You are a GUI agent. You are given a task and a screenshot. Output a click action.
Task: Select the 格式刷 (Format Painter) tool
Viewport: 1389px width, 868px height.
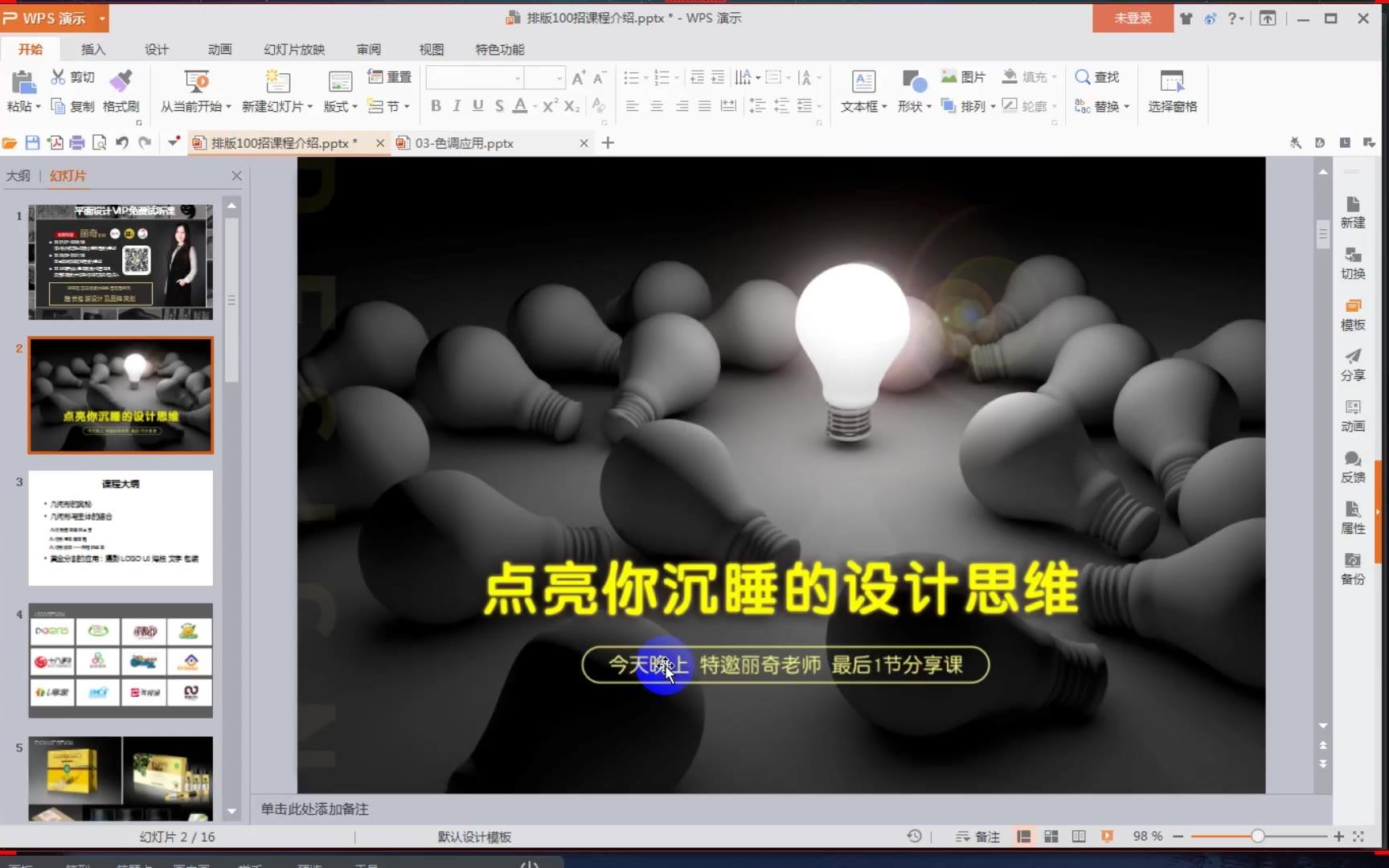[121, 91]
